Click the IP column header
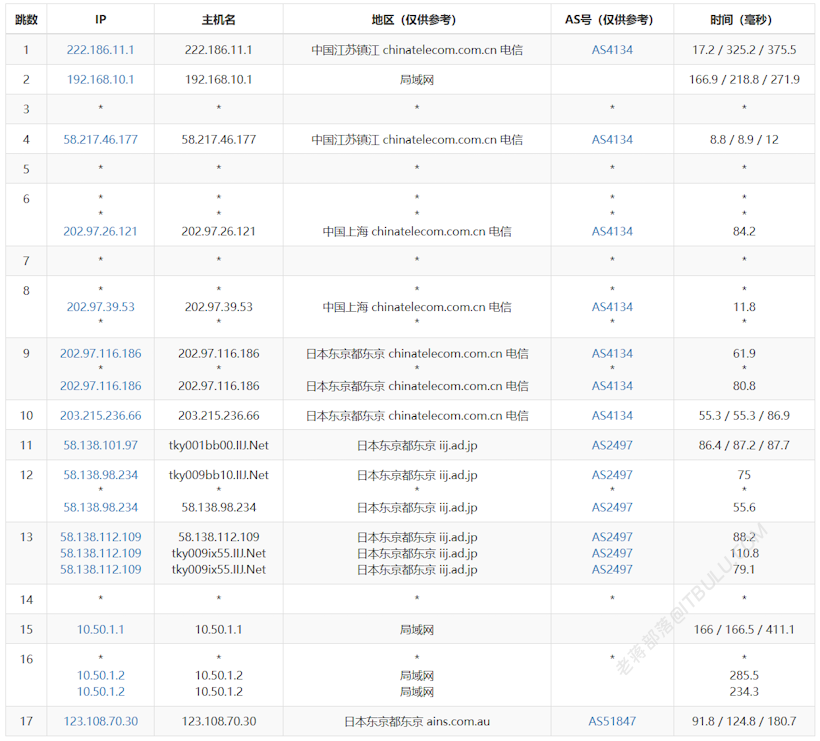Screen dimensions: 820x741 [100, 20]
